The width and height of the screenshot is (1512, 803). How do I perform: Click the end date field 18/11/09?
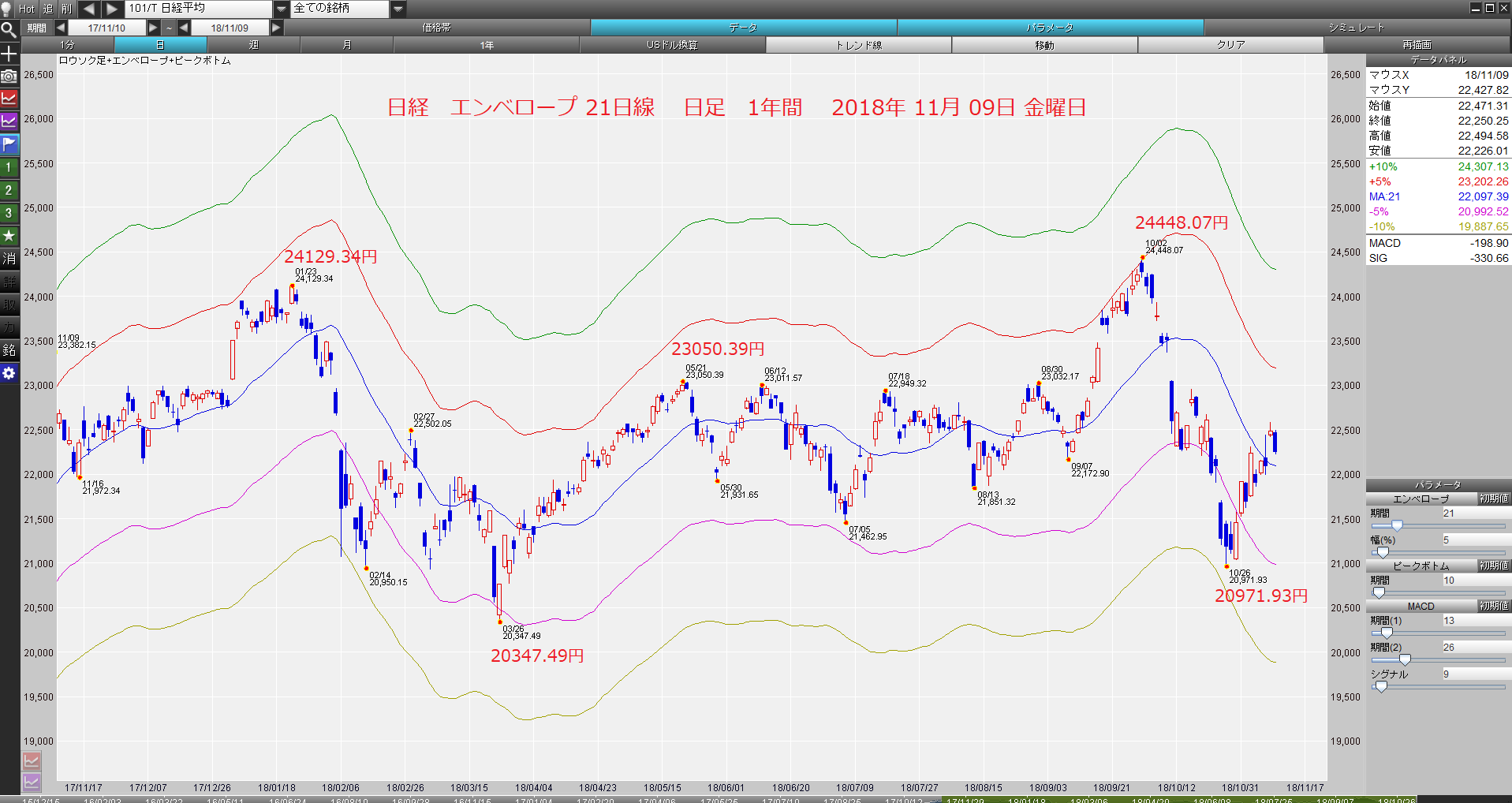[230, 28]
